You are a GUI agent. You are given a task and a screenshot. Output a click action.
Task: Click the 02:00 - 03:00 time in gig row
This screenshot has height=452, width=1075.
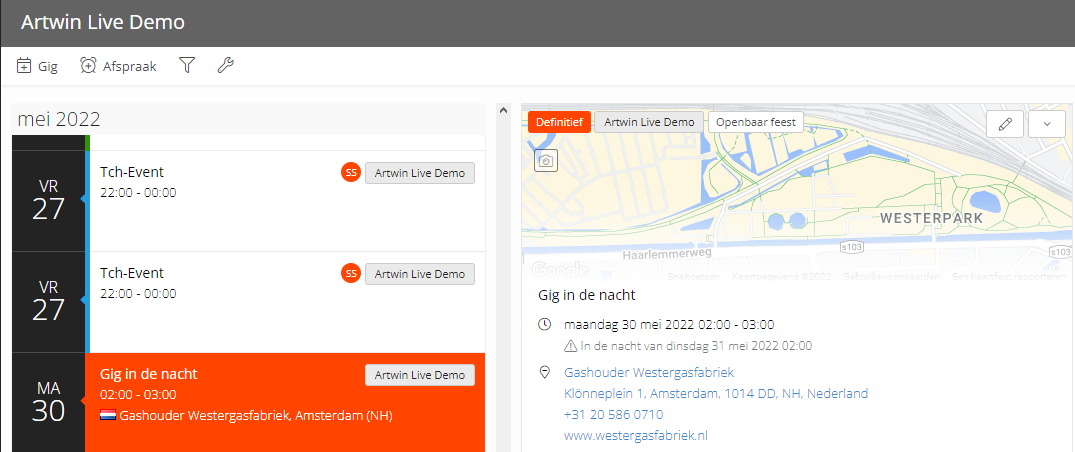138,394
